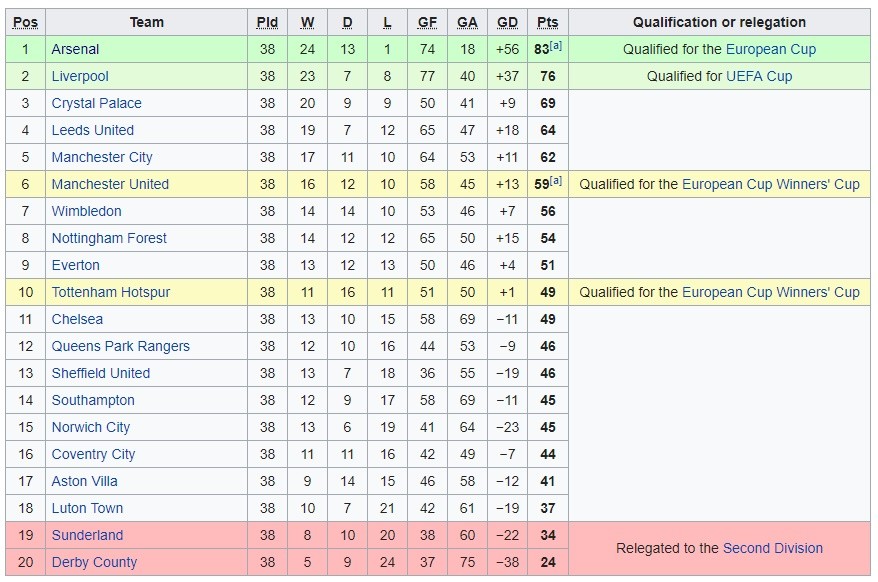Click the Second Division link
This screenshot has height=582, width=878.
point(772,548)
